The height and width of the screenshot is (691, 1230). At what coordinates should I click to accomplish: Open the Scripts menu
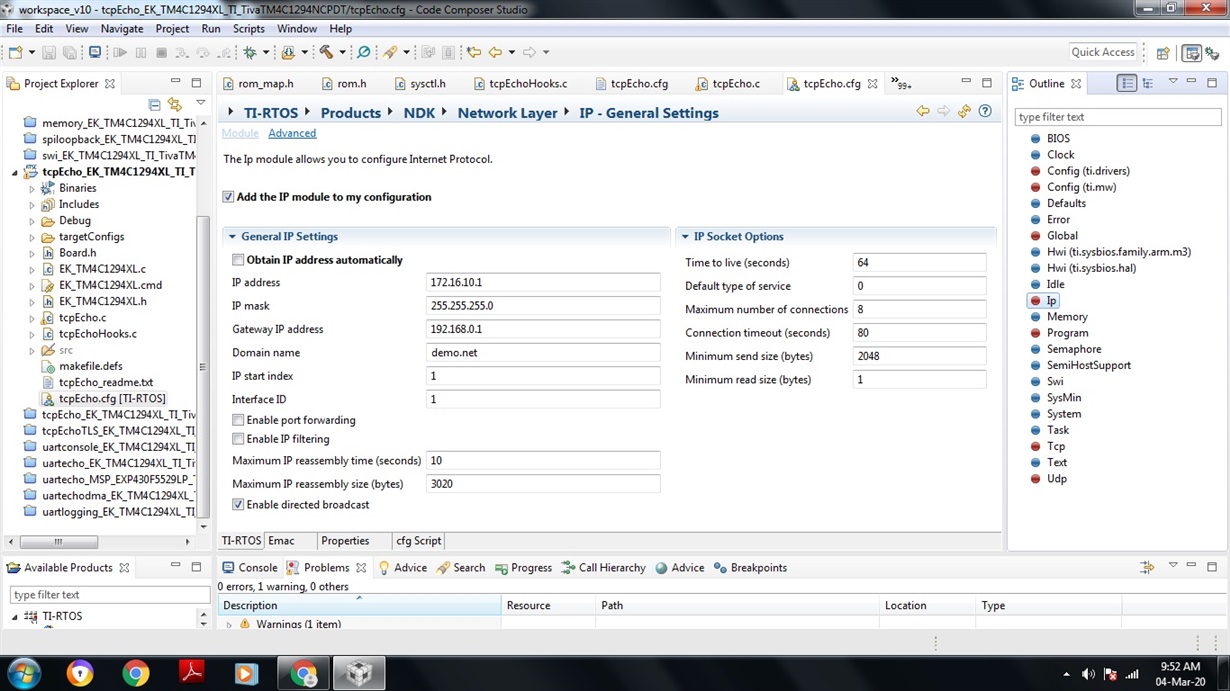(x=248, y=29)
